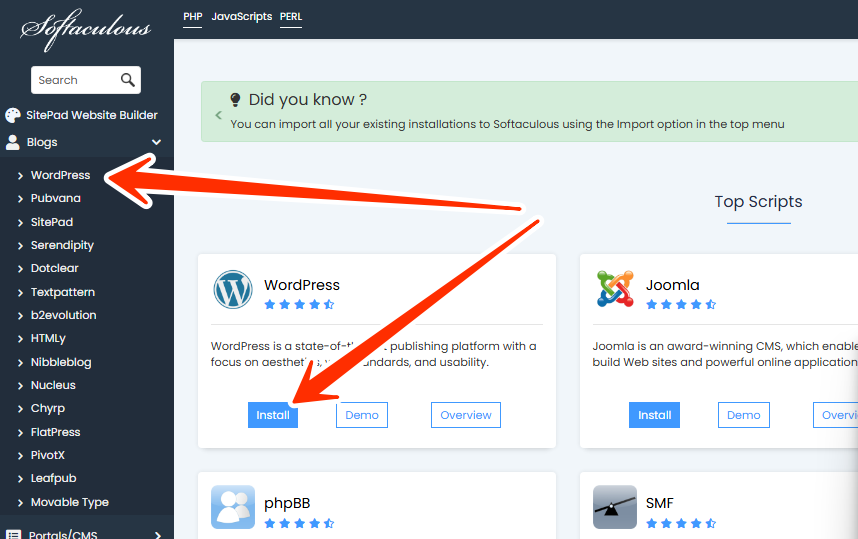The height and width of the screenshot is (539, 858).
Task: Switch to the PHP tab
Action: pyautogui.click(x=193, y=17)
